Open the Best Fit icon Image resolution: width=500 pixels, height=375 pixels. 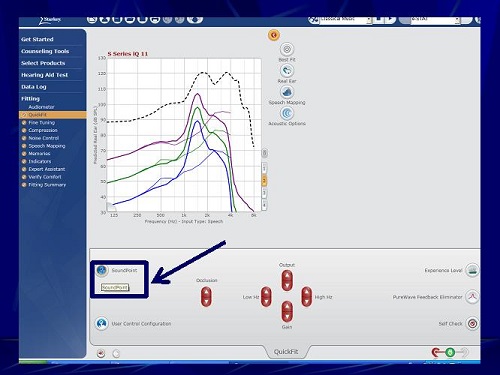tap(287, 49)
